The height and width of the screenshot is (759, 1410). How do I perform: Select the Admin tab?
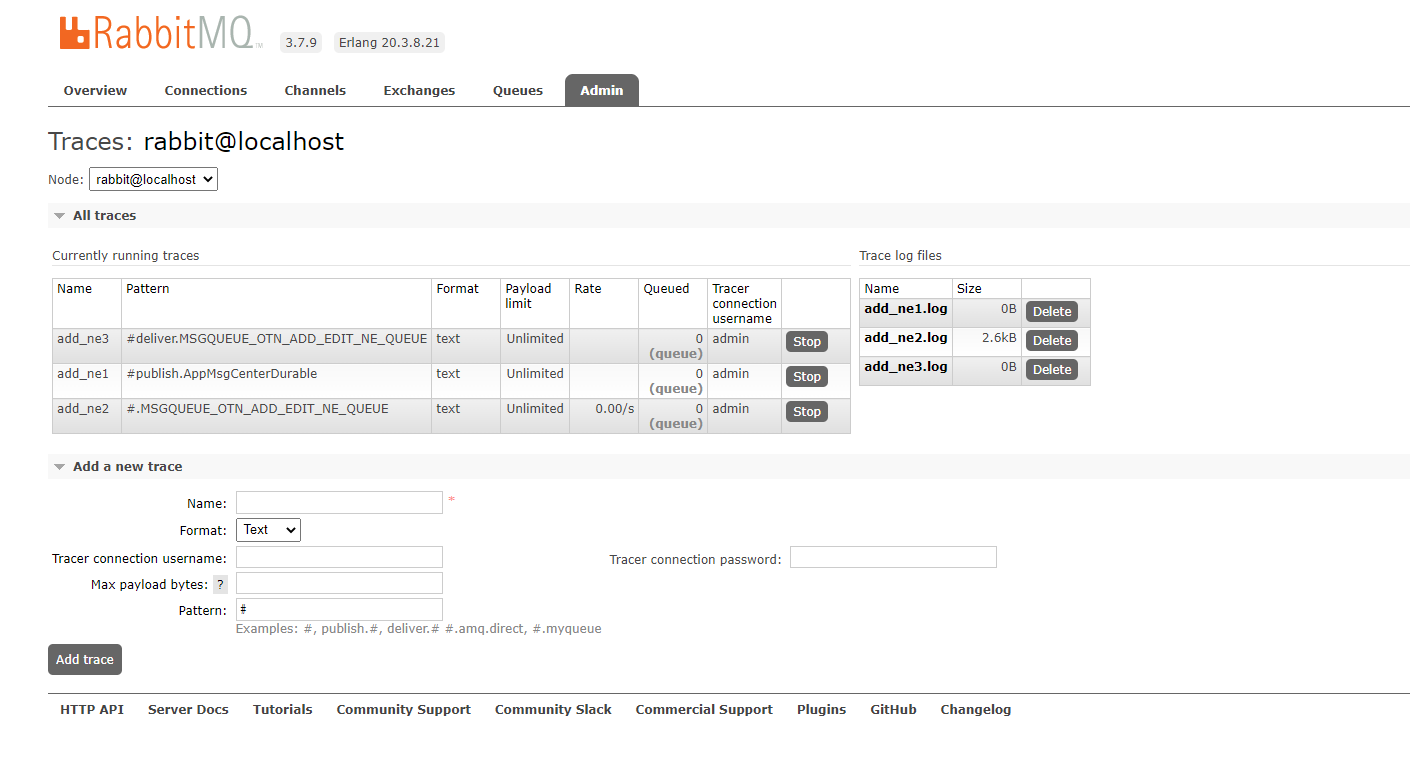point(602,91)
